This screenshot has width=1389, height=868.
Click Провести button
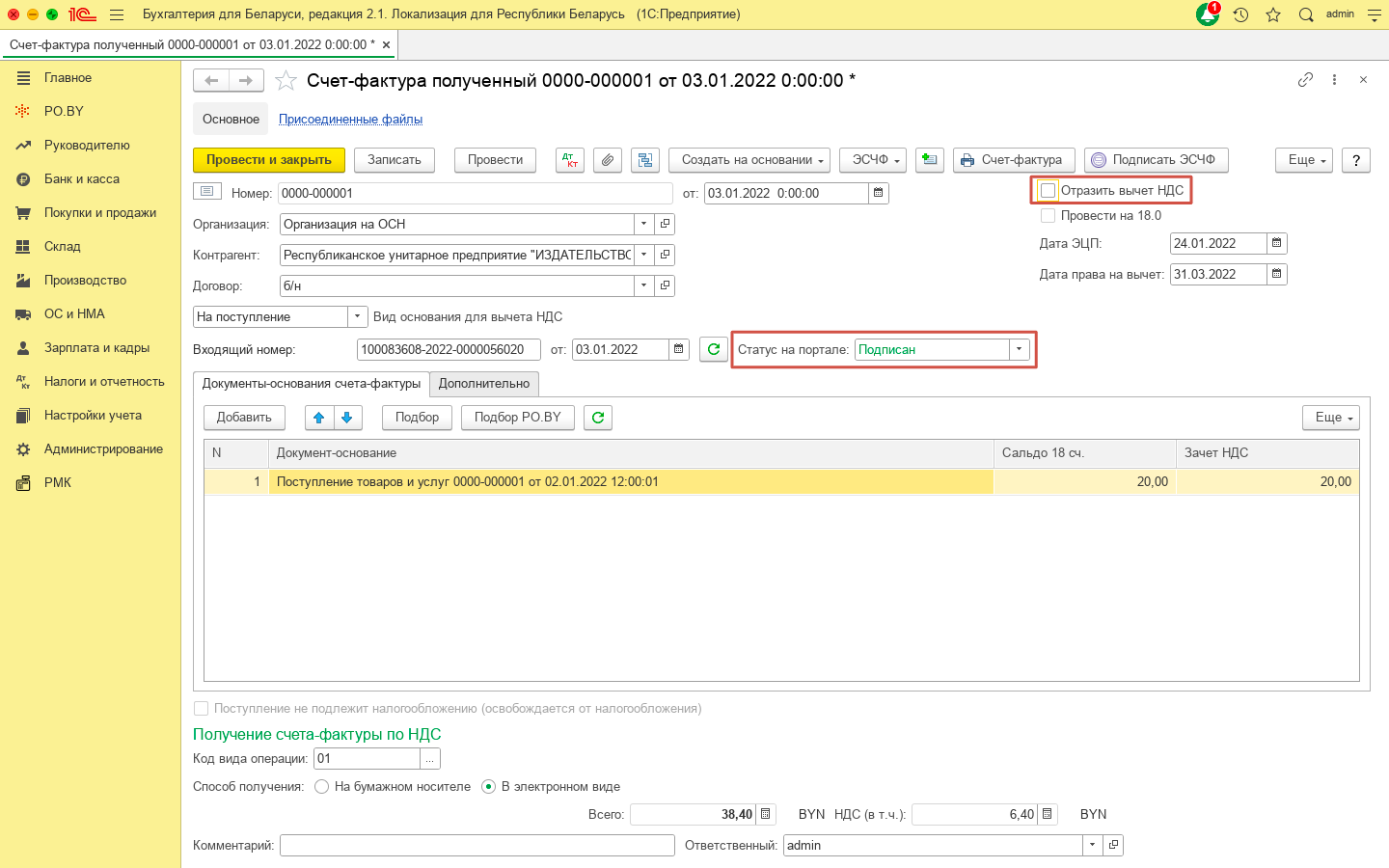click(496, 160)
